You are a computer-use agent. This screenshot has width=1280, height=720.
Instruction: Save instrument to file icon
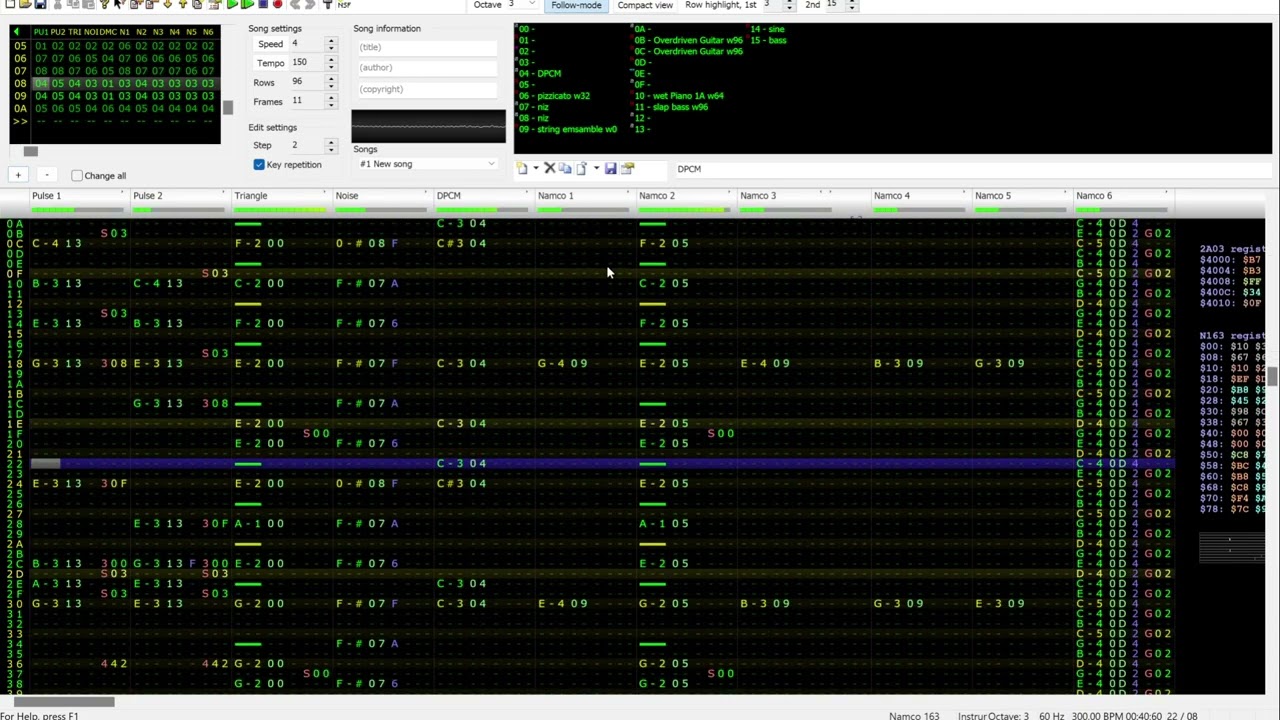click(x=610, y=168)
